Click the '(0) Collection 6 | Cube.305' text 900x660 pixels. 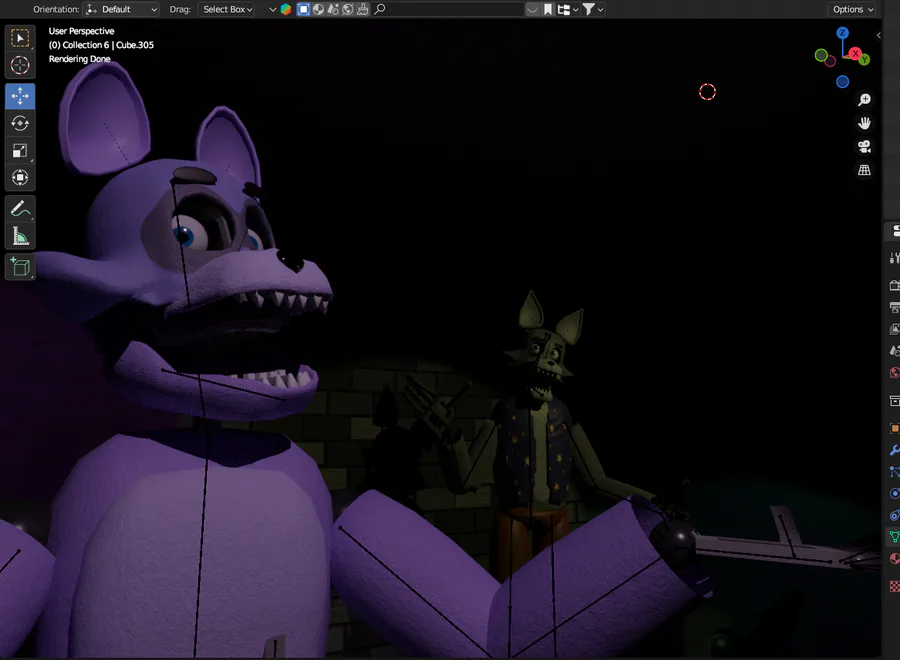(x=101, y=45)
